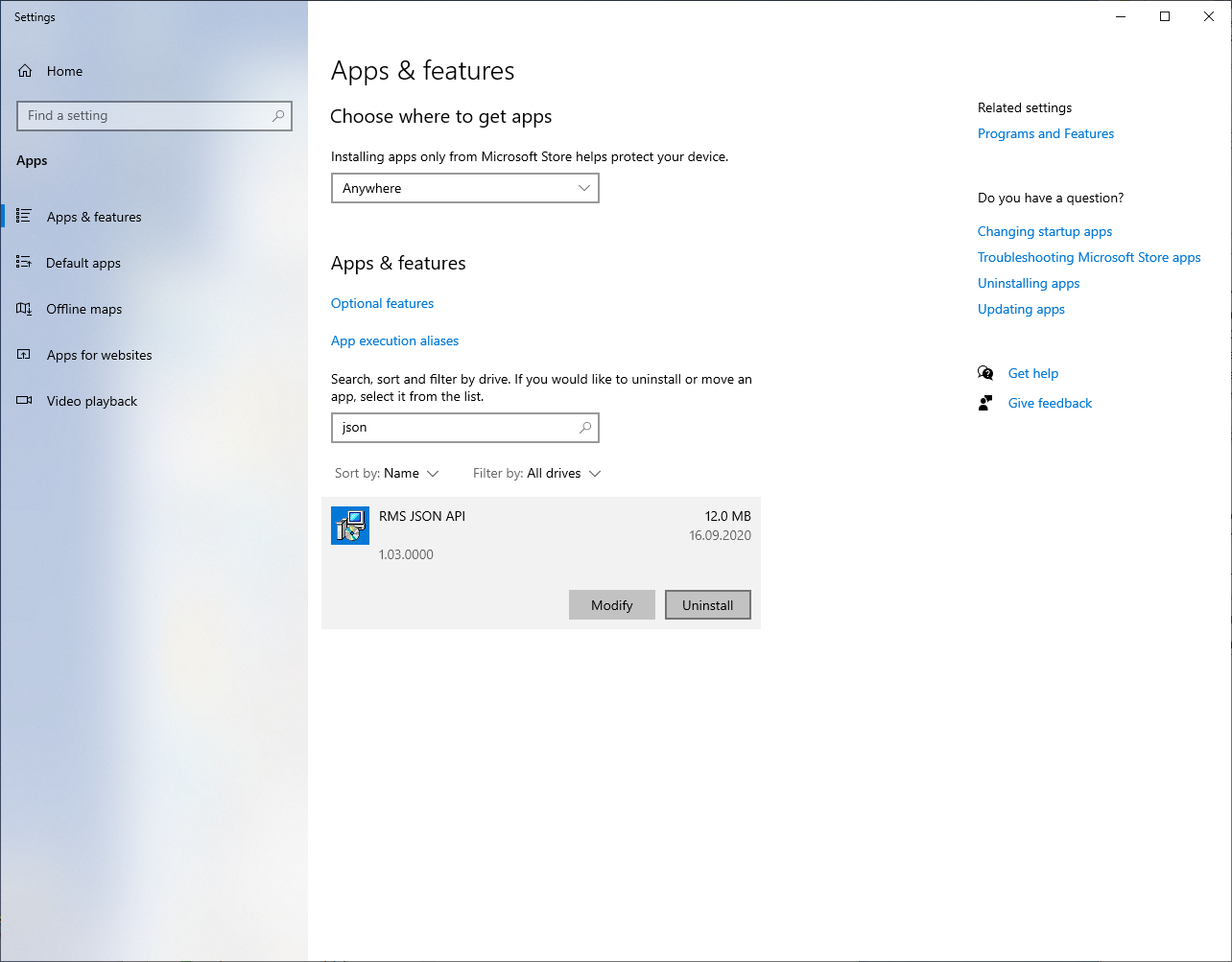Viewport: 1232px width, 962px height.
Task: Open the Changing startup apps link
Action: (1045, 231)
